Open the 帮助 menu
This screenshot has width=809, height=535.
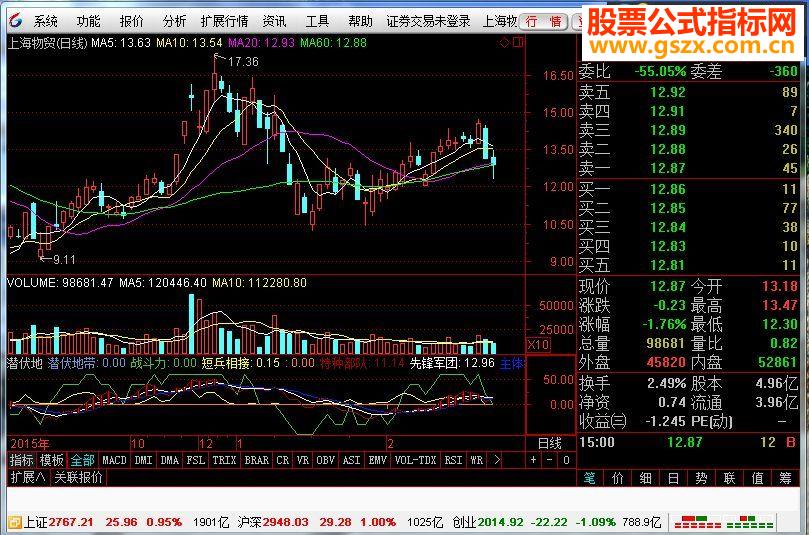[360, 21]
